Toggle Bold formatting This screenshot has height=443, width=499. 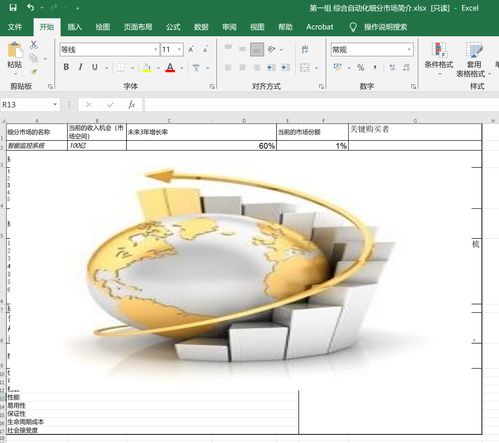coord(66,67)
